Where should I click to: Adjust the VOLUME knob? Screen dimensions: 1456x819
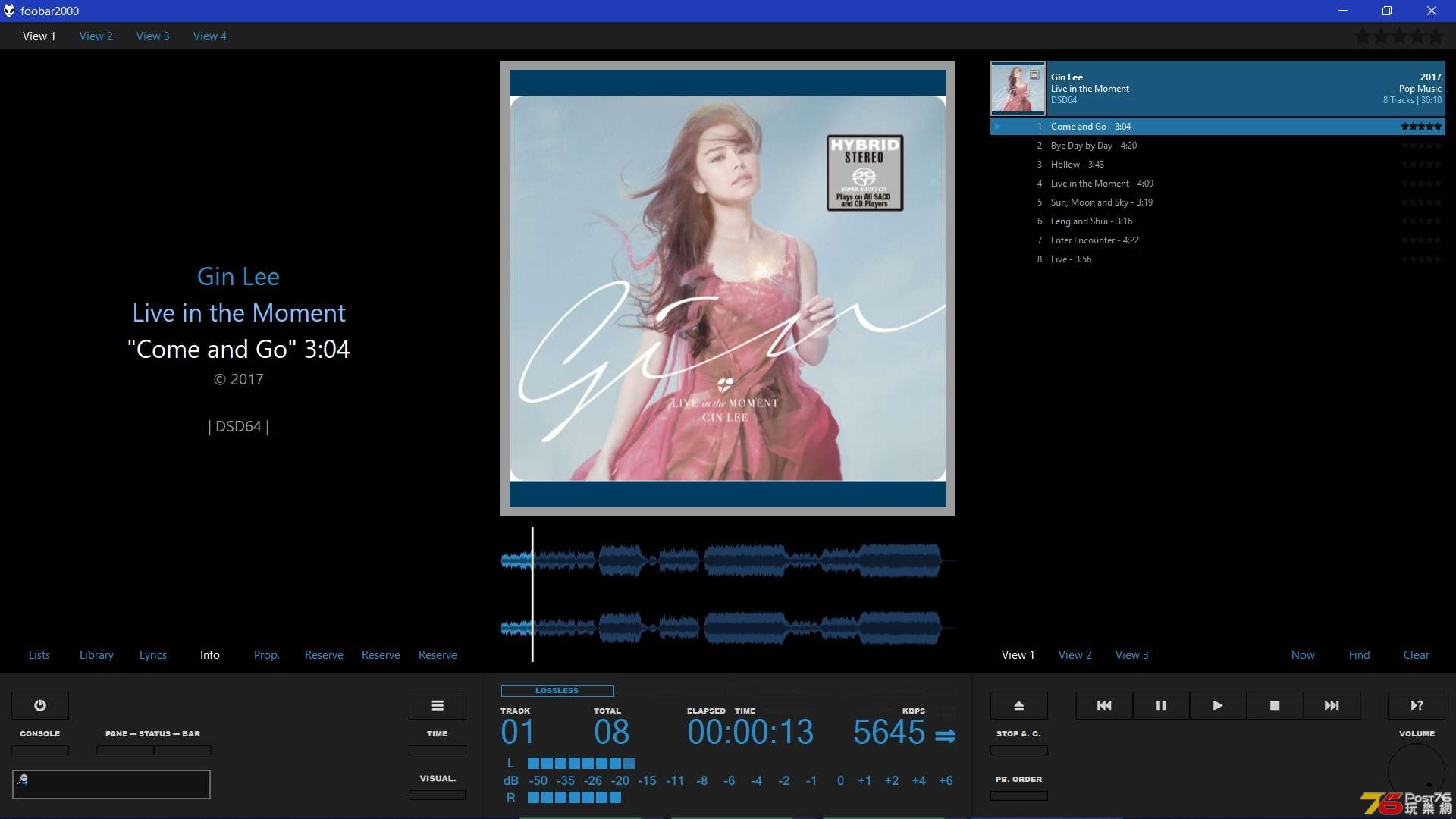pos(1417,772)
